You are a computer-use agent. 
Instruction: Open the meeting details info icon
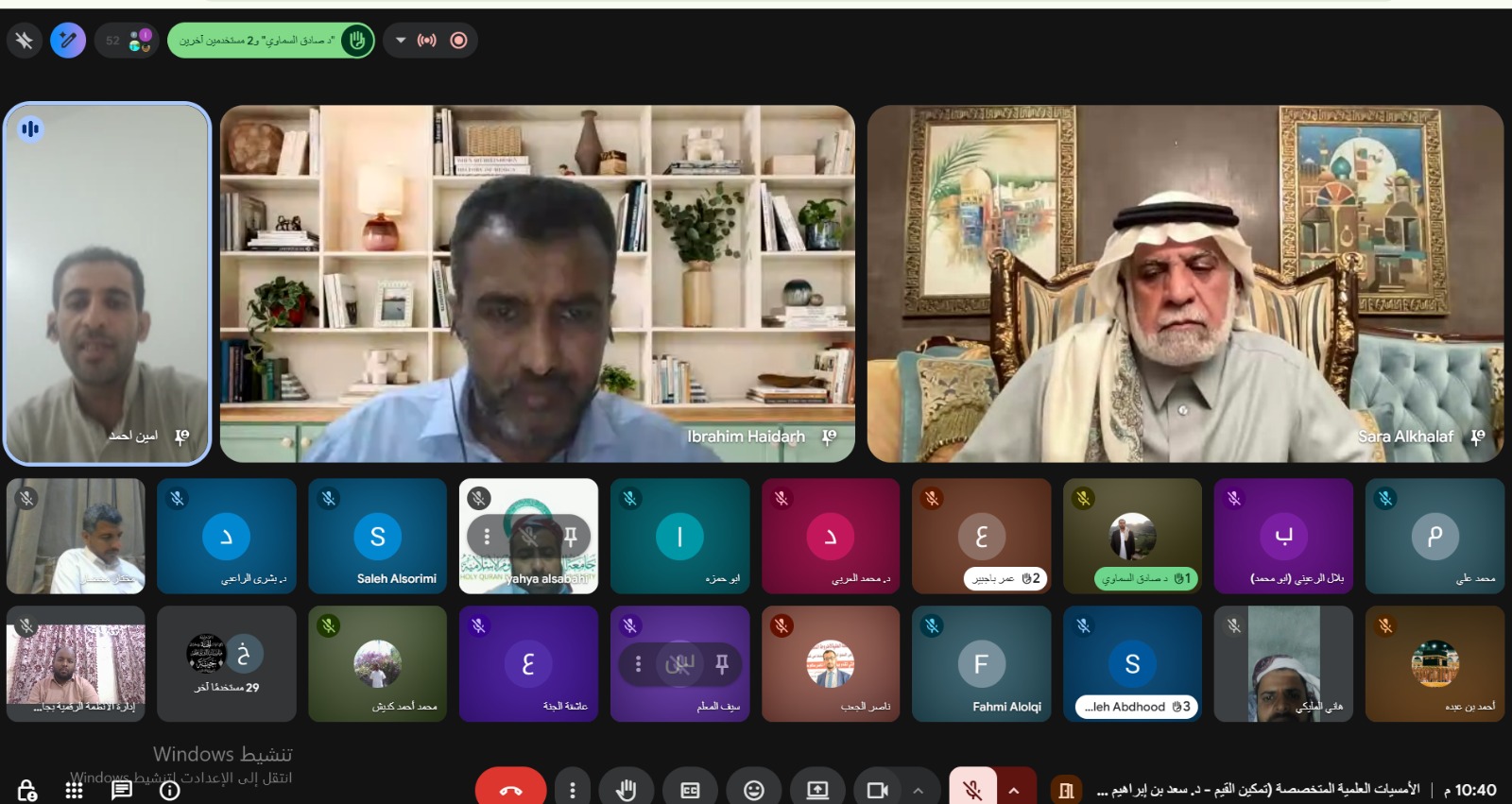coord(169,790)
